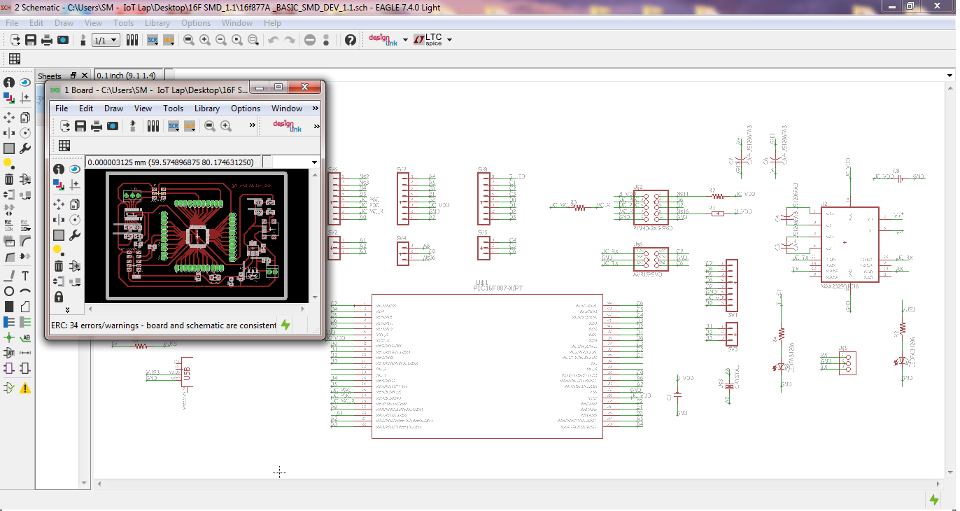Click Zoom to fit icon in Schematic toolbar
This screenshot has height=511, width=960.
pyautogui.click(x=189, y=40)
